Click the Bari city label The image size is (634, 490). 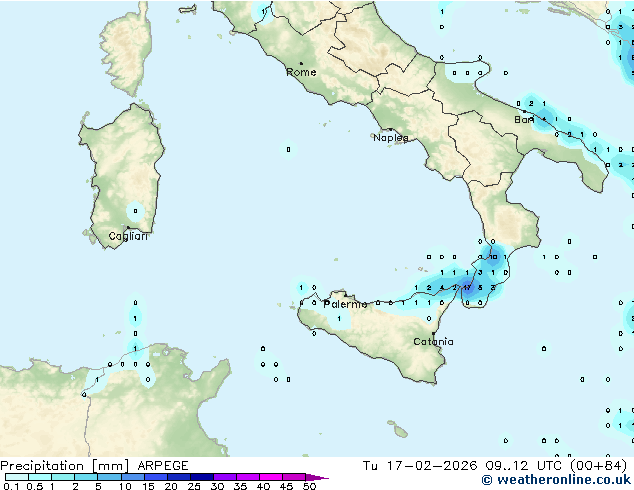(524, 120)
